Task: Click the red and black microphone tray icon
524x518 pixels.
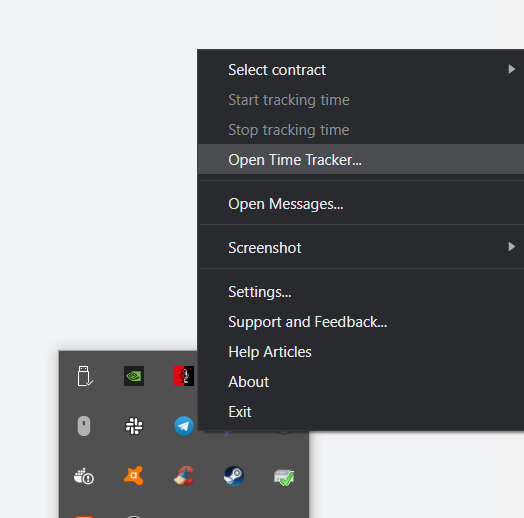Action: [184, 376]
